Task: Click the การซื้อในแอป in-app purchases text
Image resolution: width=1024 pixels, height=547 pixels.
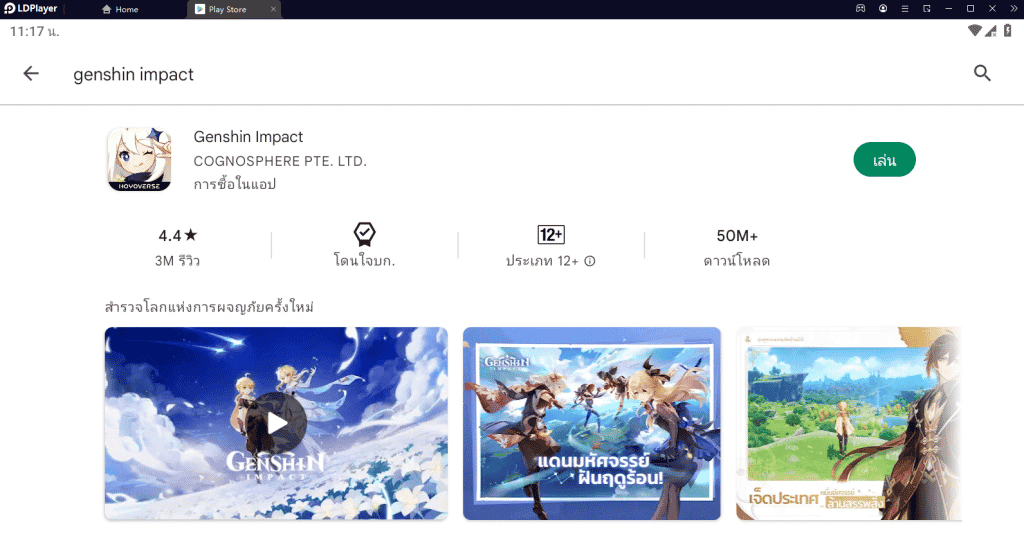Action: (x=234, y=185)
